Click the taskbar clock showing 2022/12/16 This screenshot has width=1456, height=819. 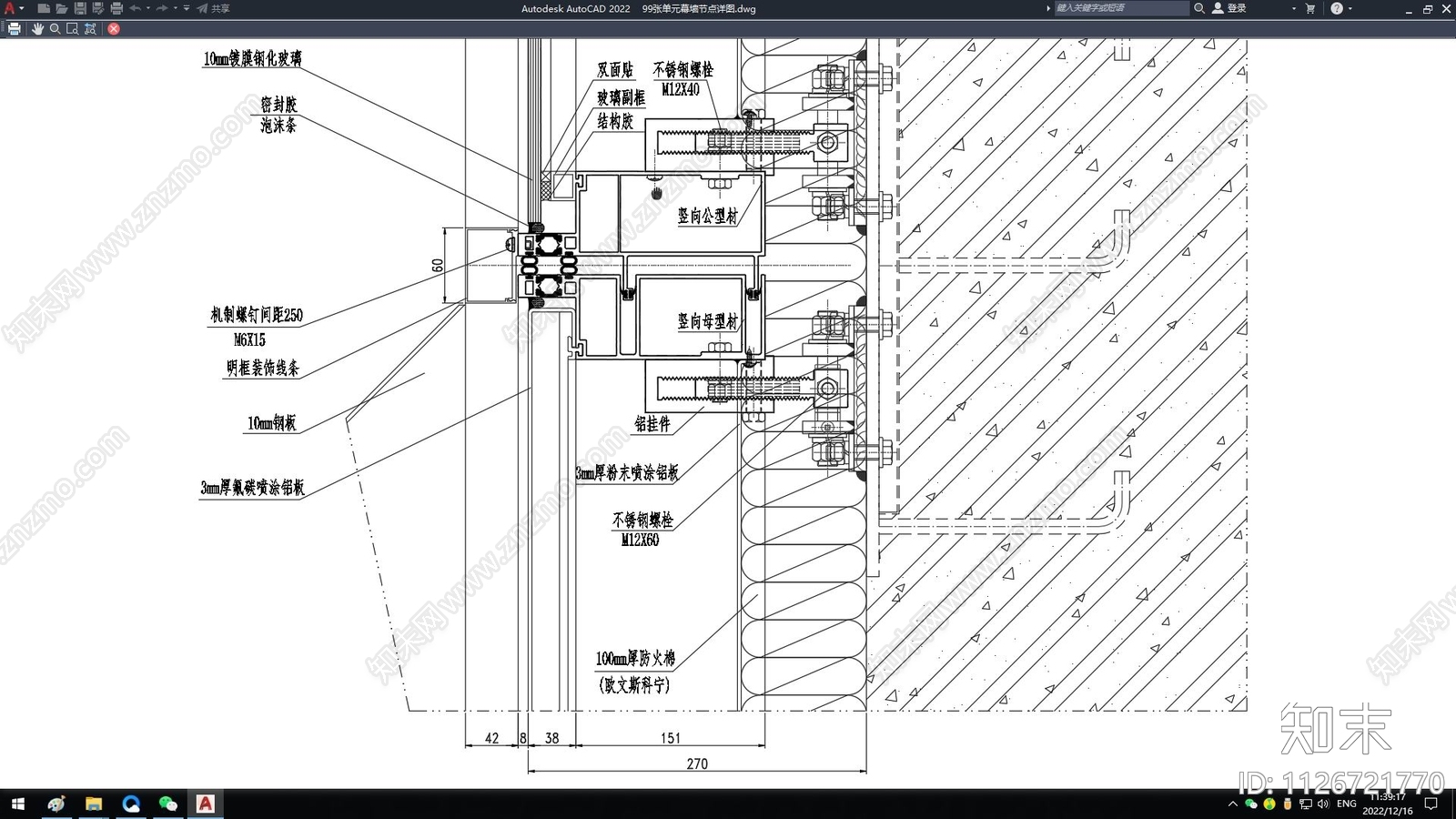pyautogui.click(x=1388, y=804)
